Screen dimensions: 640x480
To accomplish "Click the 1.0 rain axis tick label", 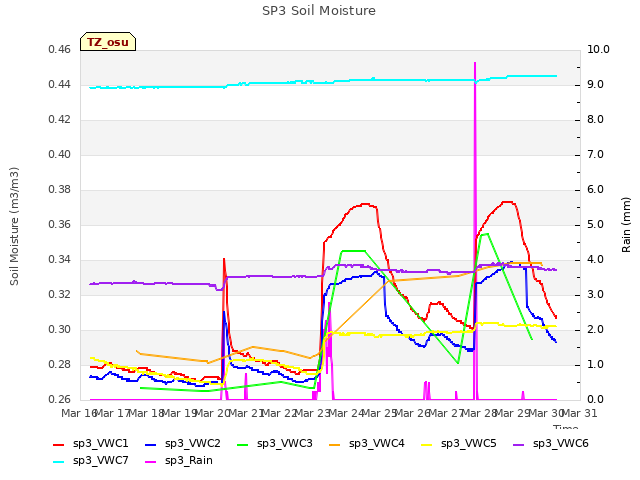I will click(595, 365).
